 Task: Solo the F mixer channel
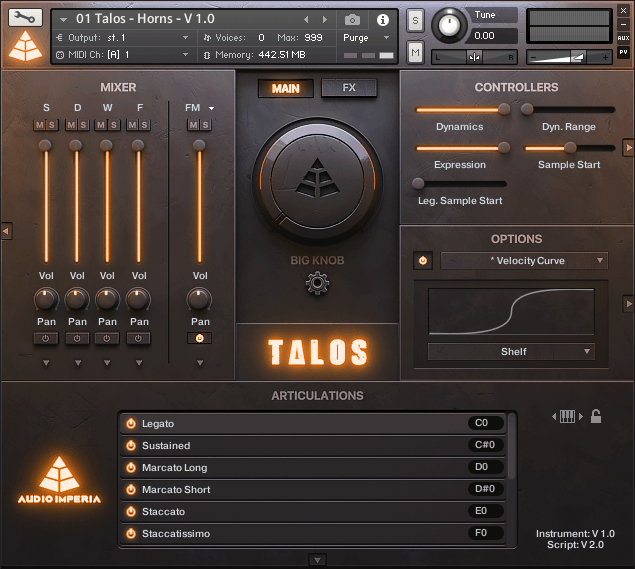[x=144, y=125]
